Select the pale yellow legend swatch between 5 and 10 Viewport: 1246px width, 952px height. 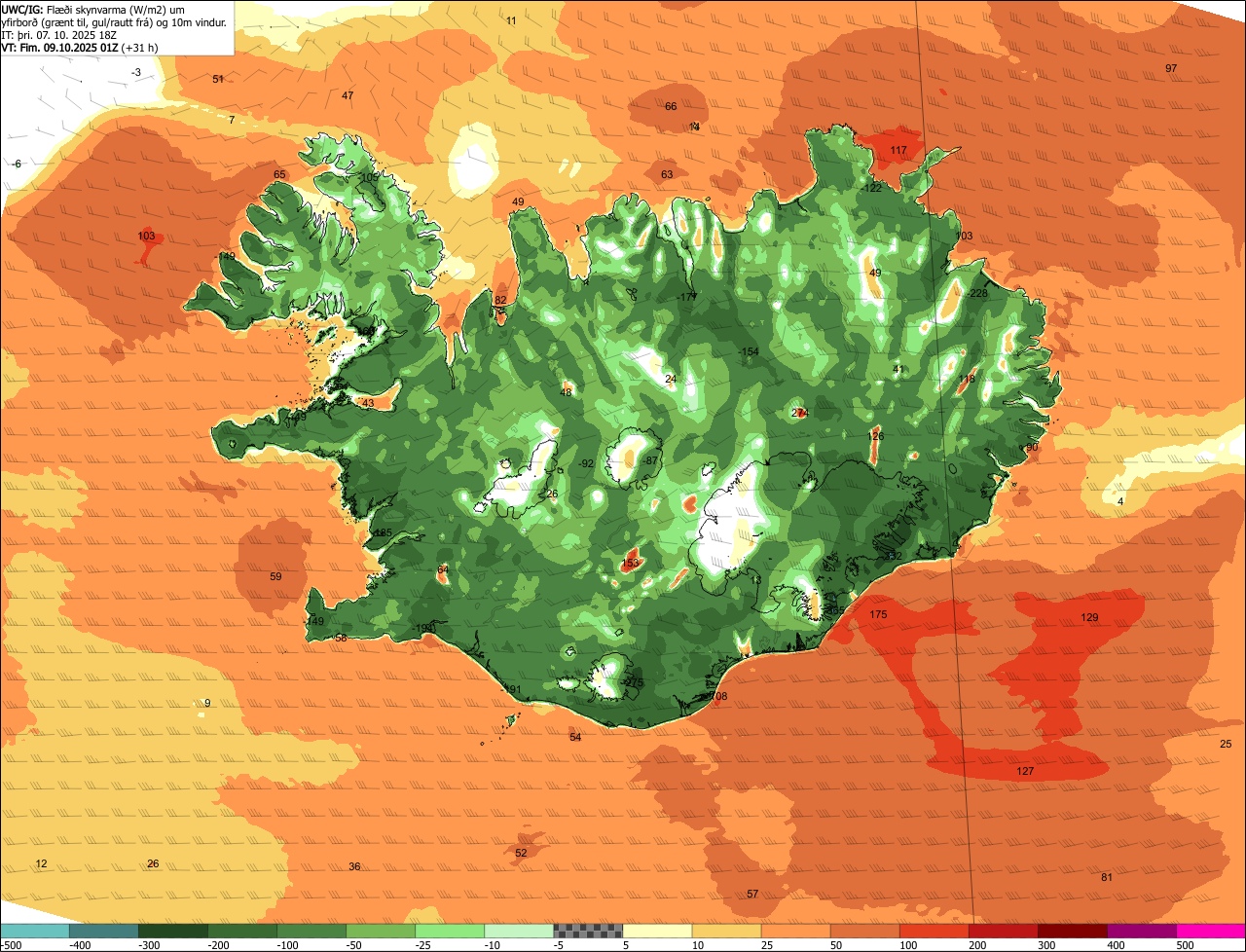tap(656, 931)
